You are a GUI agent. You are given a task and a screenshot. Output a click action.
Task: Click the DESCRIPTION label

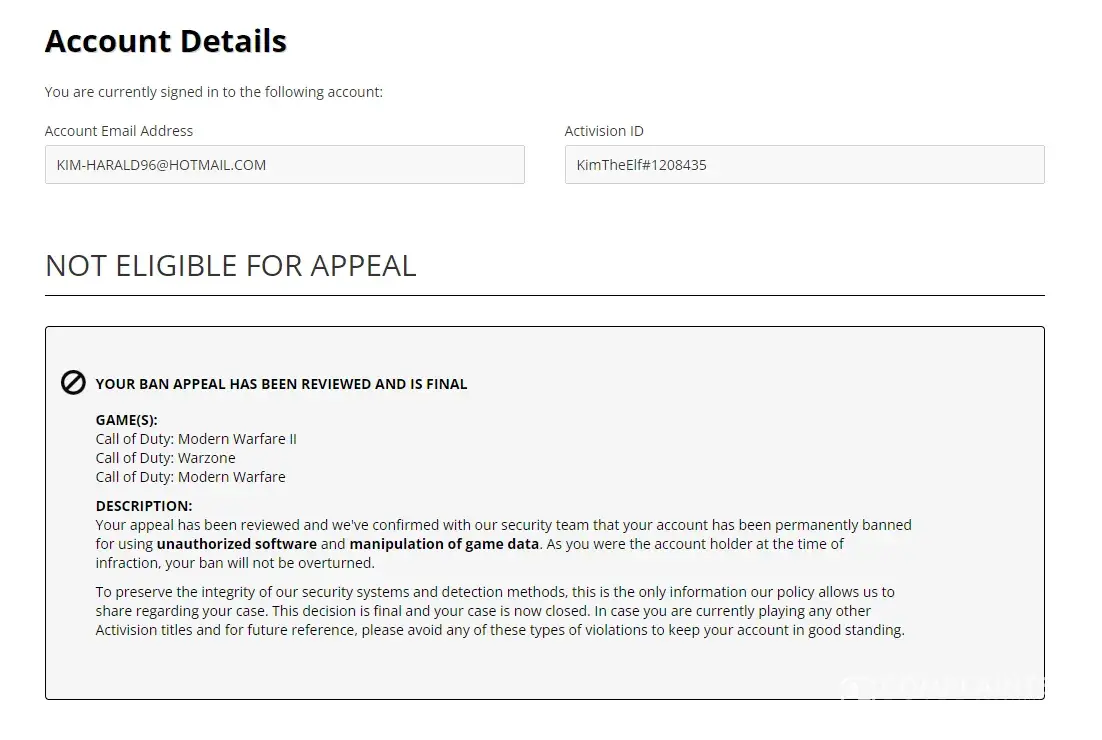click(x=144, y=506)
